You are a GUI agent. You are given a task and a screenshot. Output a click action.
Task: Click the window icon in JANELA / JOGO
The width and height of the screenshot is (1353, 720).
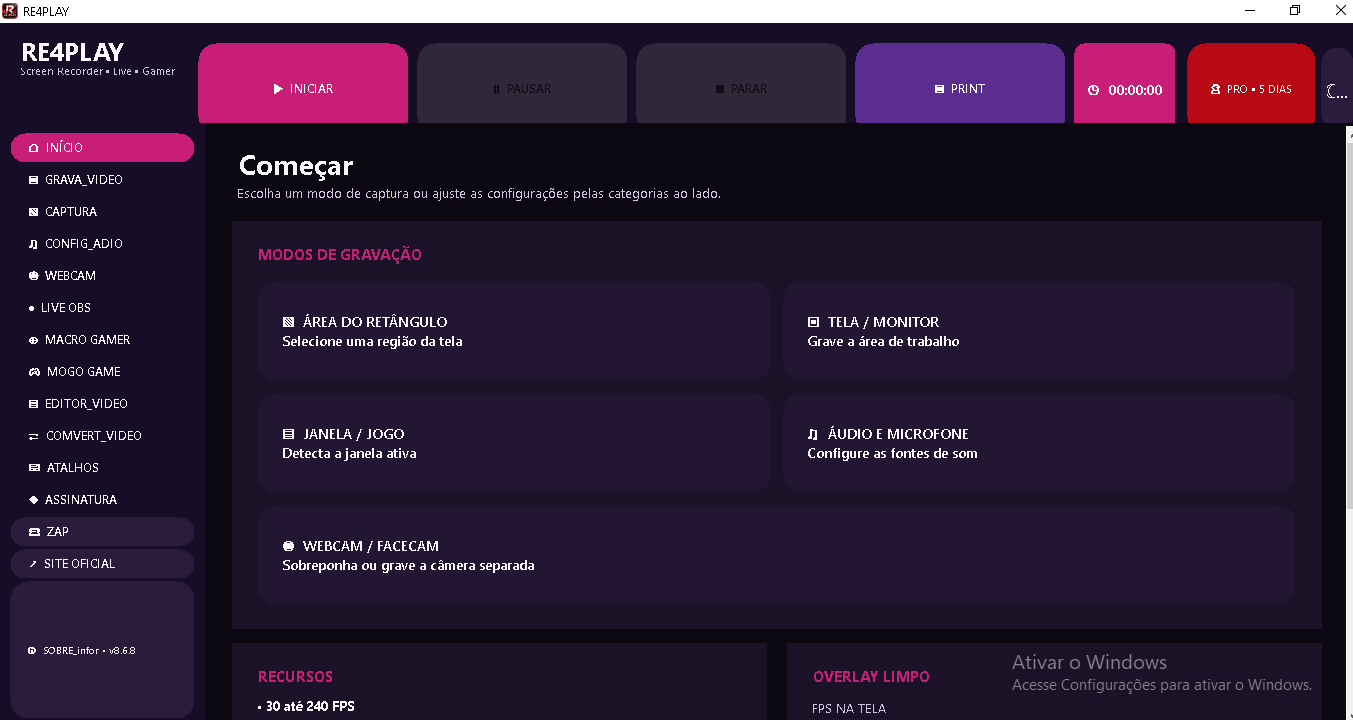(x=289, y=434)
